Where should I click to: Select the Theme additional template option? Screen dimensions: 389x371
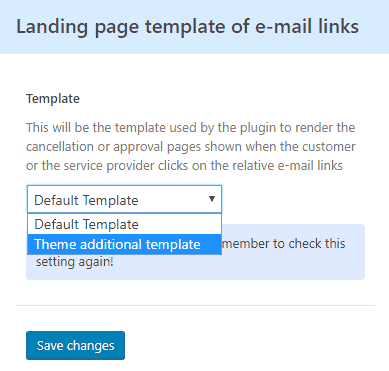pos(124,244)
